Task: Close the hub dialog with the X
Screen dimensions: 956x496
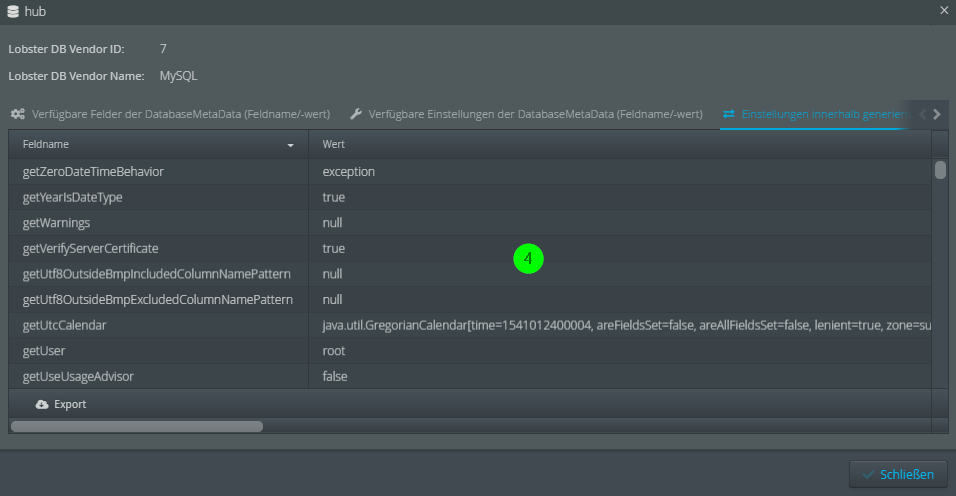Action: point(944,10)
